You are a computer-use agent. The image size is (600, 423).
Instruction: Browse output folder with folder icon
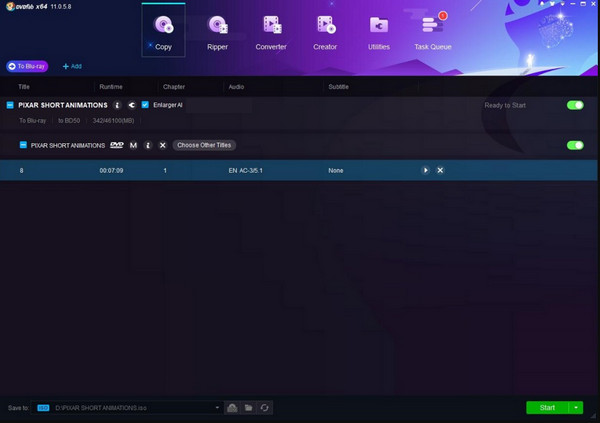click(248, 408)
